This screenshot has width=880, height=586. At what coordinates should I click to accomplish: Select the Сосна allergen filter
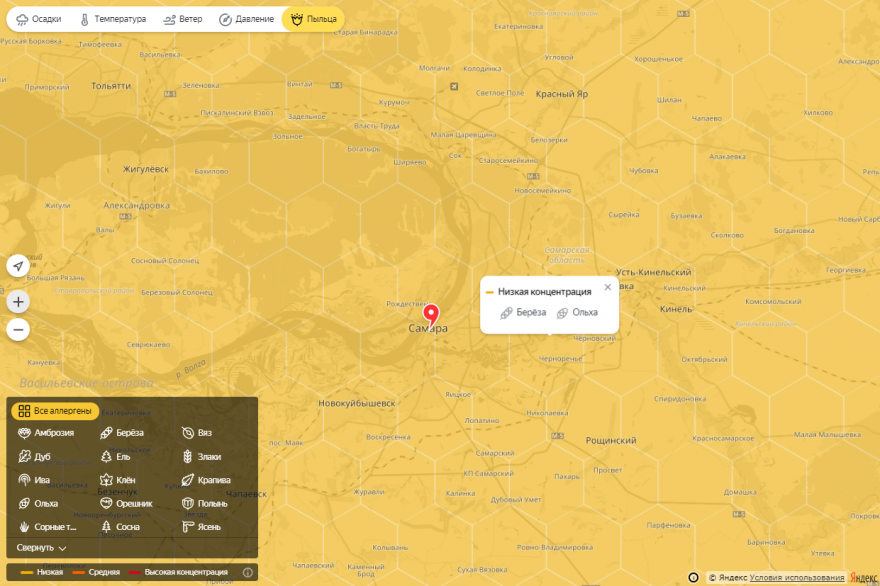(120, 527)
